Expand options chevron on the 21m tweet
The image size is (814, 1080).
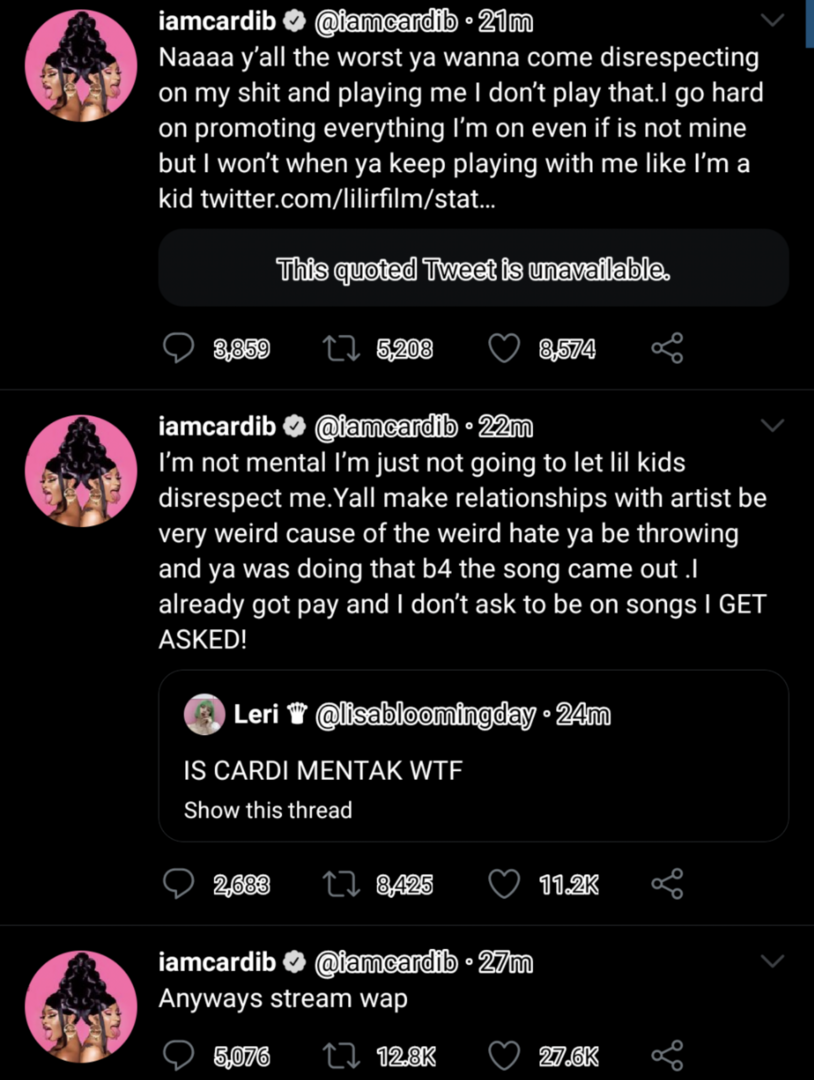pyautogui.click(x=773, y=21)
